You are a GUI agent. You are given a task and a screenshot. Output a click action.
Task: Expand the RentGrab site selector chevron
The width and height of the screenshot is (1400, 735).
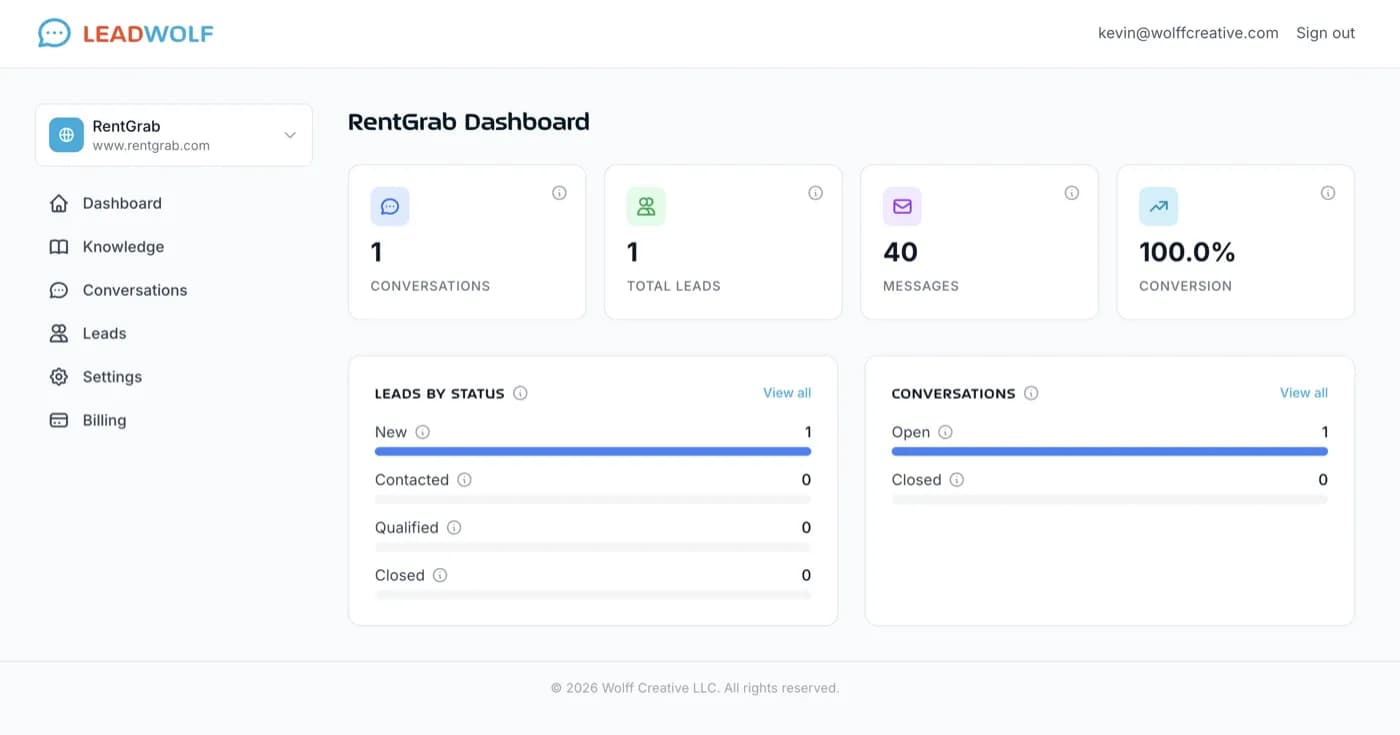pos(290,135)
